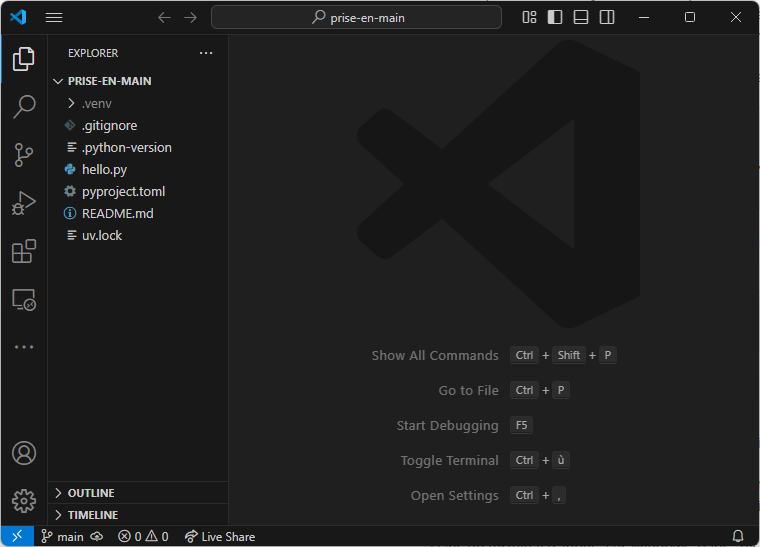Screen dimensions: 760x547
Task: Open the Search view icon
Action: pos(24,107)
